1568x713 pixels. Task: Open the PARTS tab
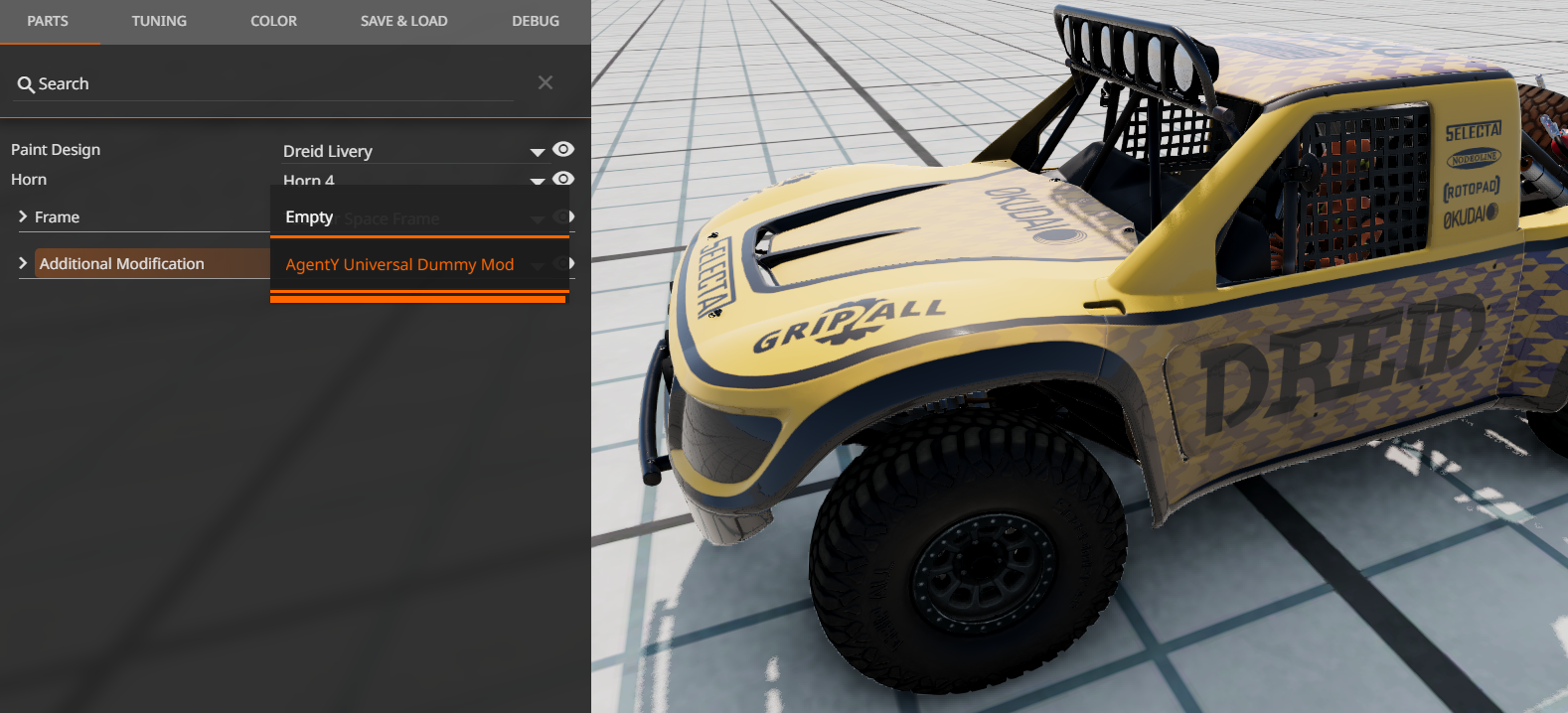point(48,21)
